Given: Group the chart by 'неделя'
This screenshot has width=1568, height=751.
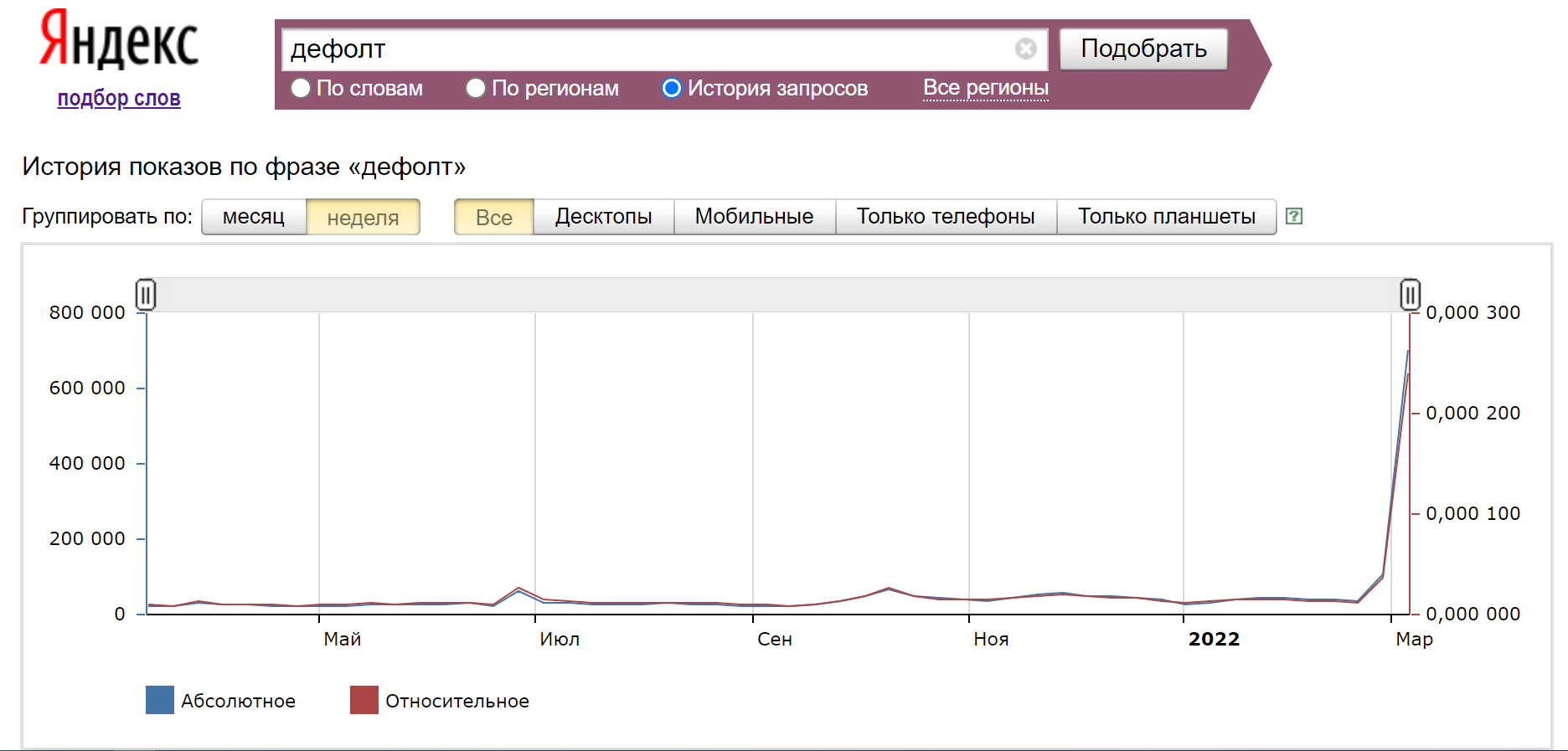Looking at the screenshot, I should 363,217.
